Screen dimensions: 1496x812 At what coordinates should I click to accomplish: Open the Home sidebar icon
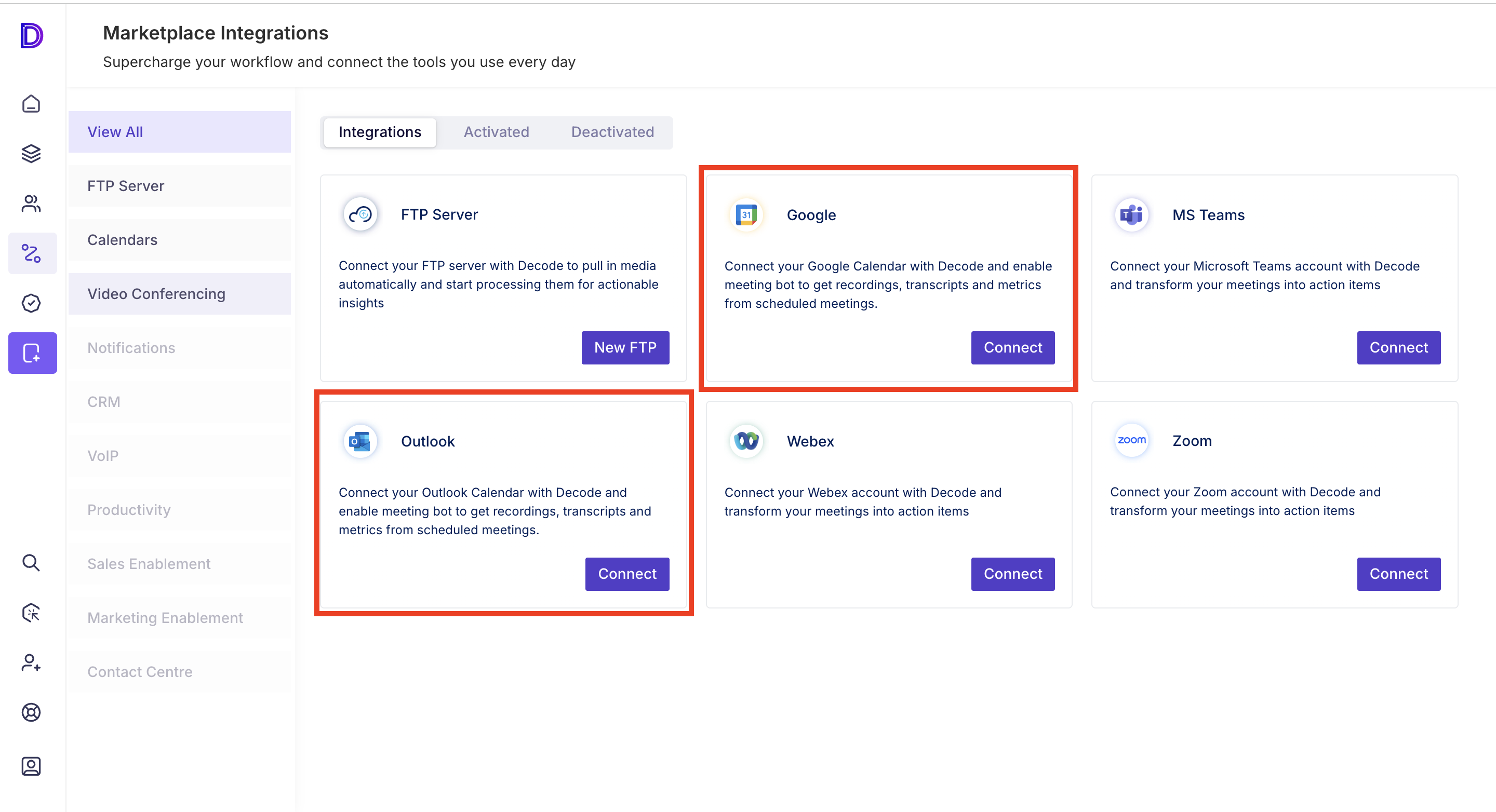(31, 104)
